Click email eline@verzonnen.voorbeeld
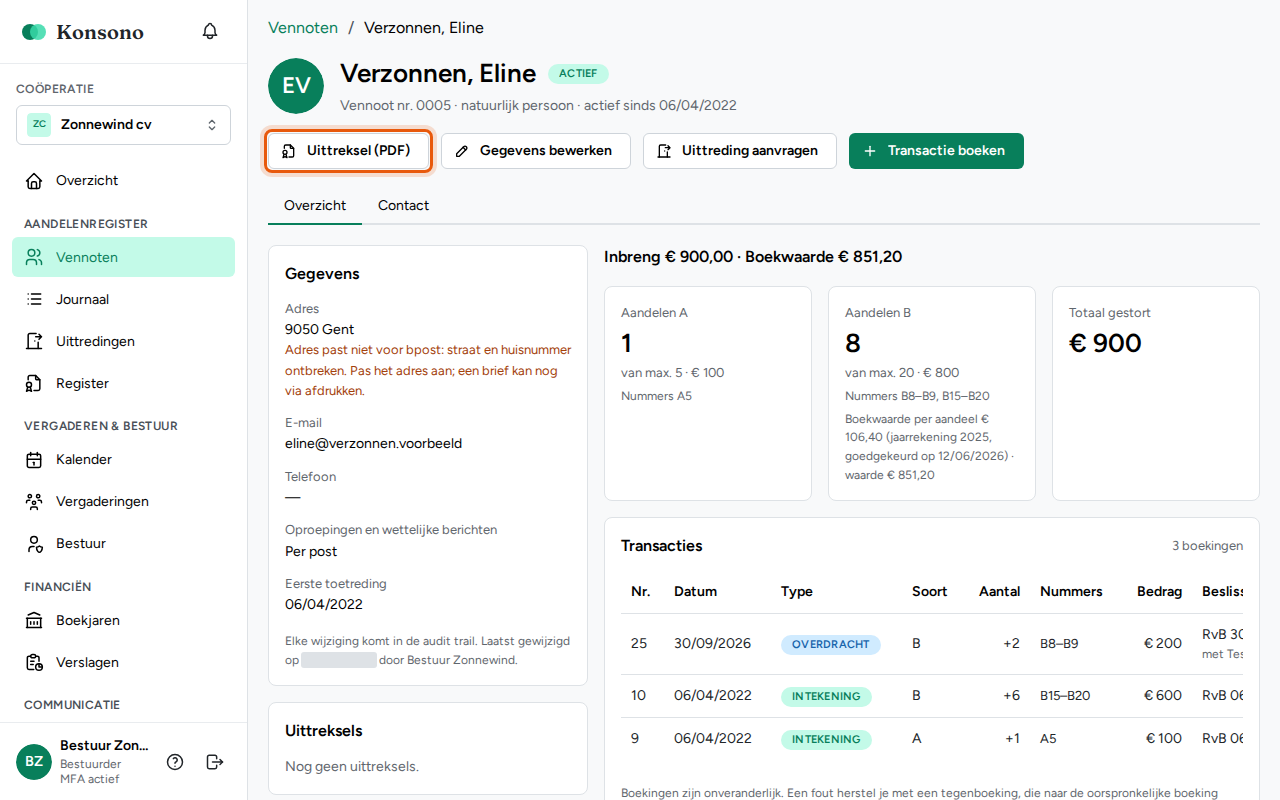The image size is (1280, 800). (x=373, y=443)
